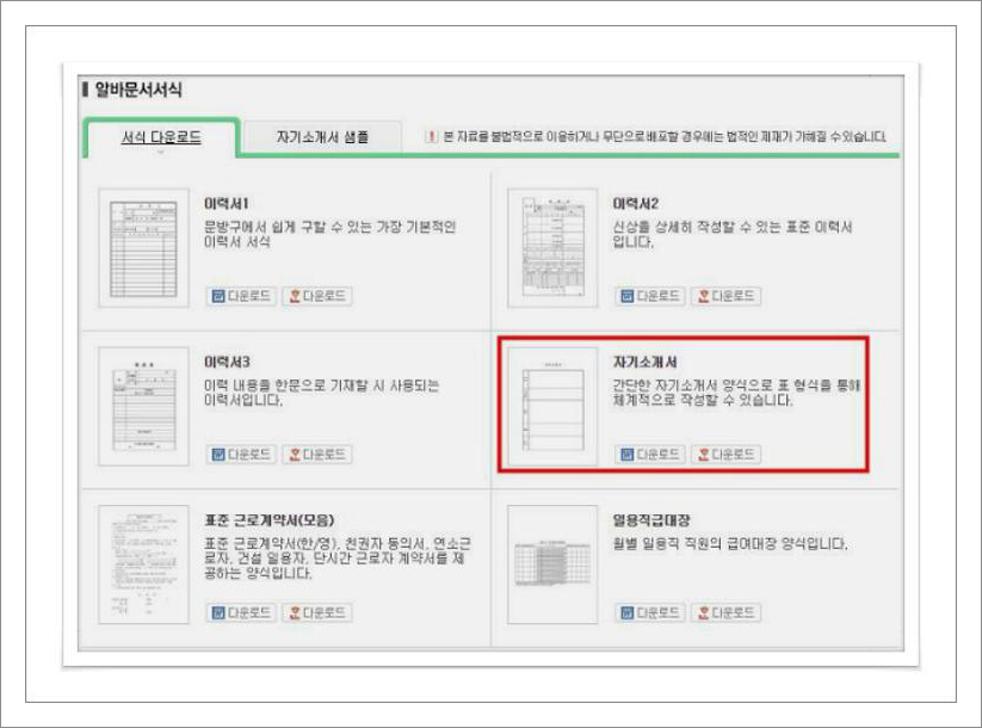Click the blue download icon under 이력서3
982x728 pixels.
[x=216, y=453]
